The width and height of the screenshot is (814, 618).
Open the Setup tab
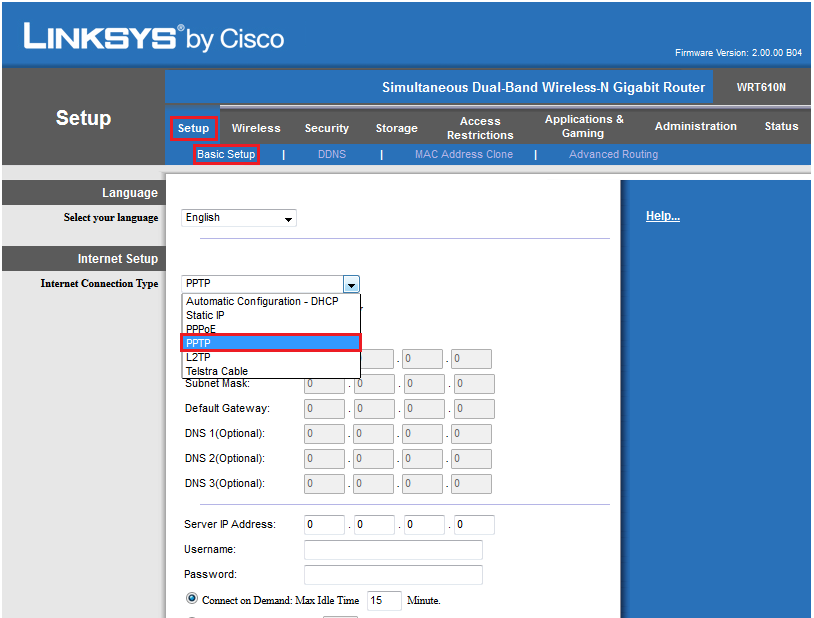pyautogui.click(x=193, y=128)
